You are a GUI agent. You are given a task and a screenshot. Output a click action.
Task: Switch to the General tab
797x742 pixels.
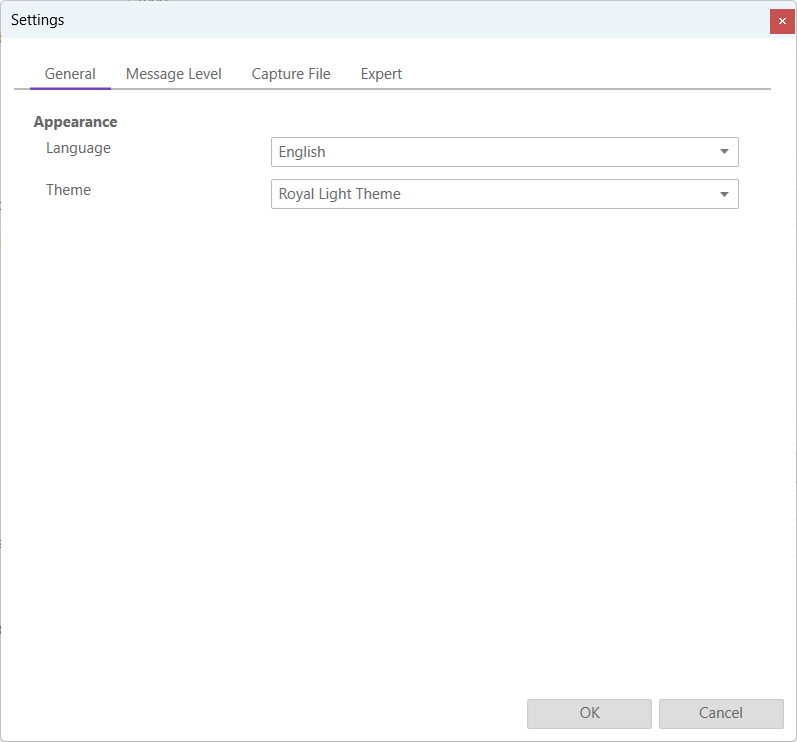(70, 74)
